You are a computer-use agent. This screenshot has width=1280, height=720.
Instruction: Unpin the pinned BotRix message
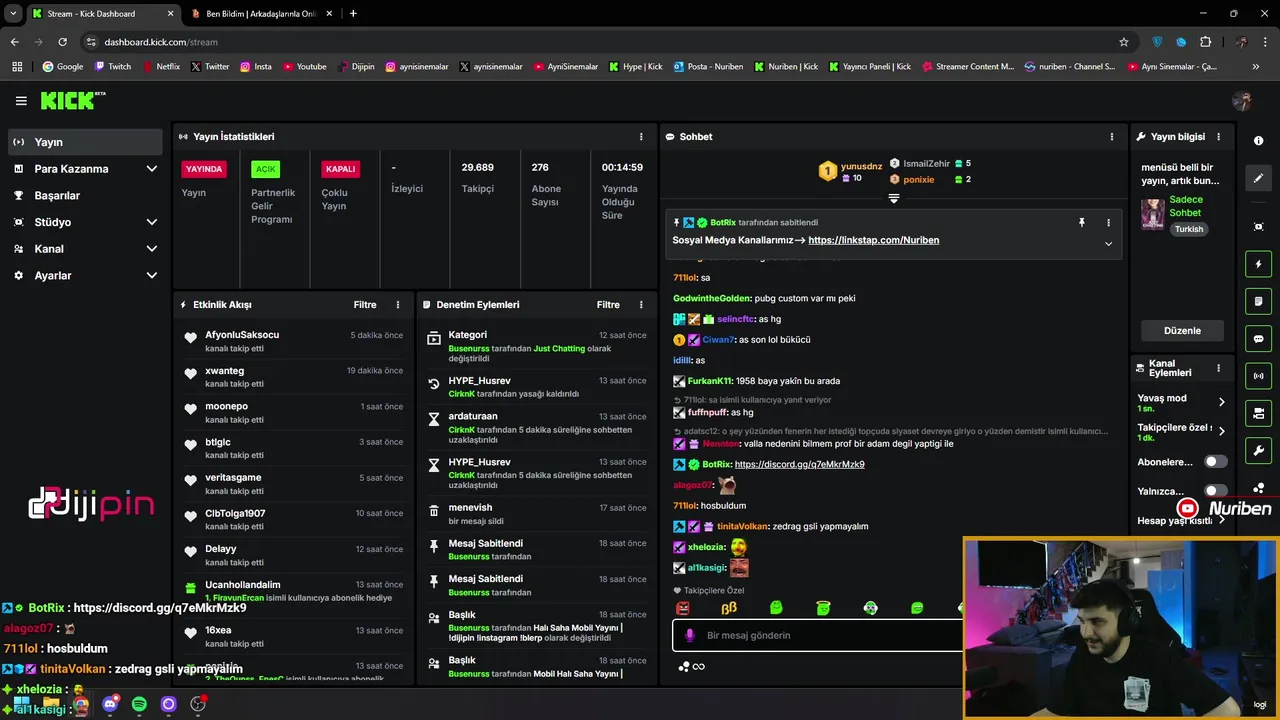(x=1081, y=223)
